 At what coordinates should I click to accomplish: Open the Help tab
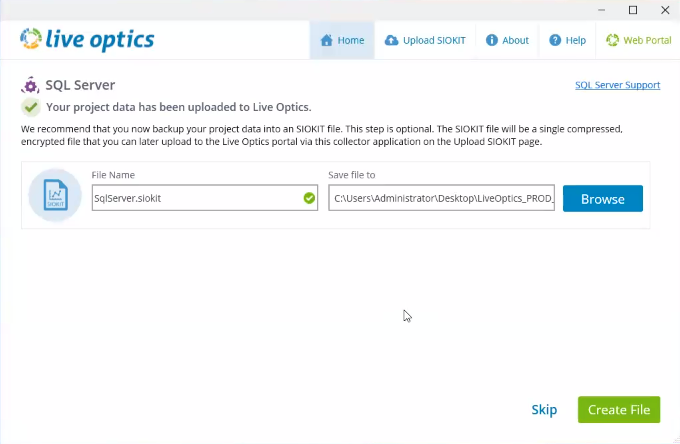pos(567,41)
